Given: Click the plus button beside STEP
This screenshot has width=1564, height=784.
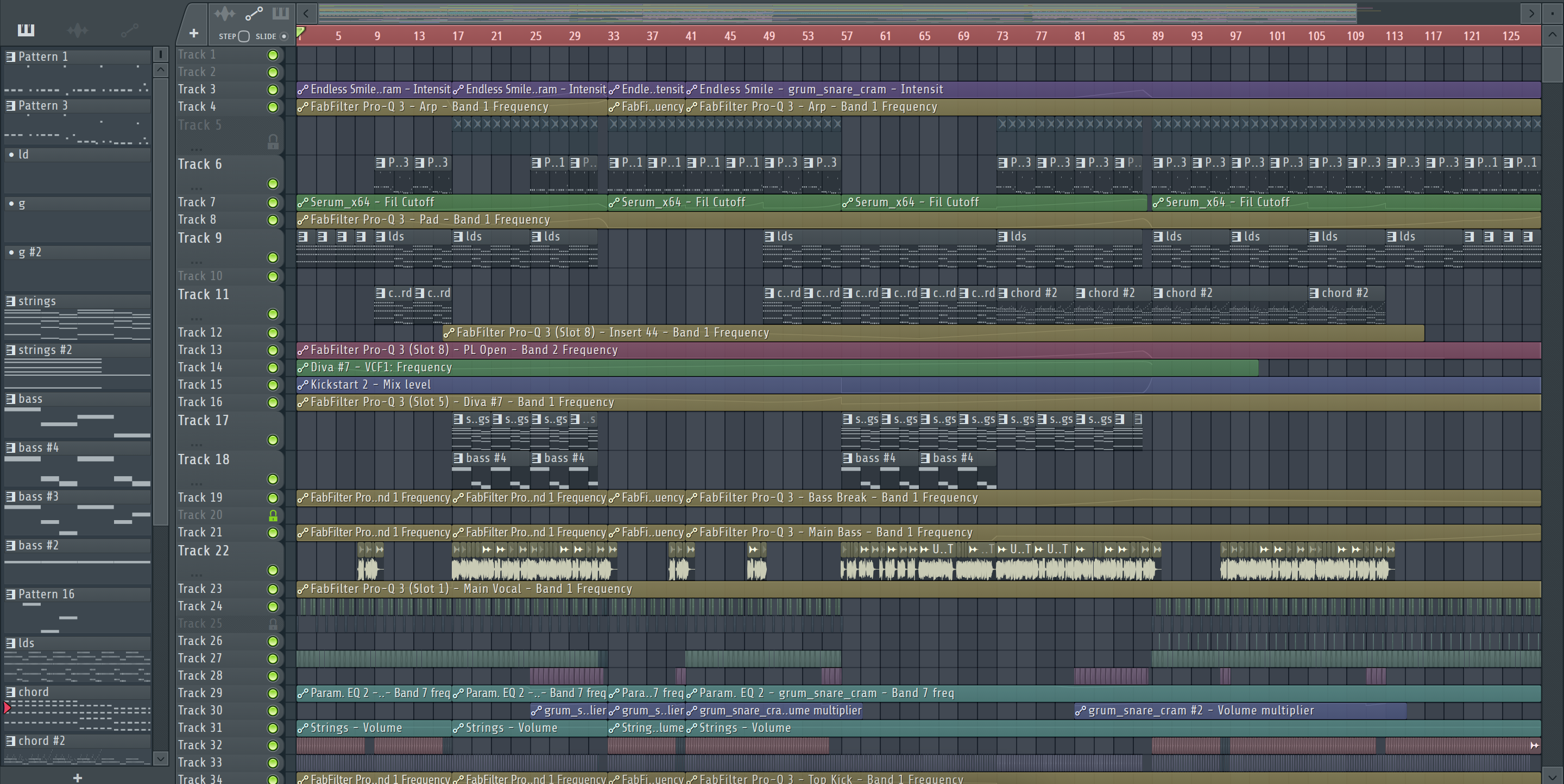Looking at the screenshot, I should 194,33.
